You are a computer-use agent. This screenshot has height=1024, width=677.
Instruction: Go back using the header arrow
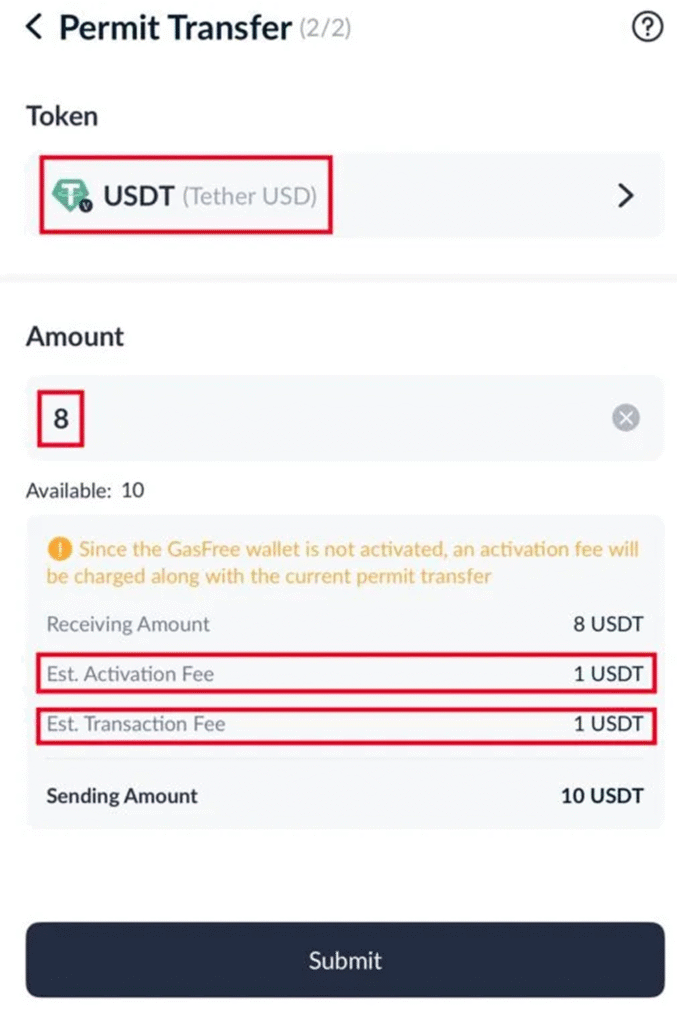tap(35, 28)
